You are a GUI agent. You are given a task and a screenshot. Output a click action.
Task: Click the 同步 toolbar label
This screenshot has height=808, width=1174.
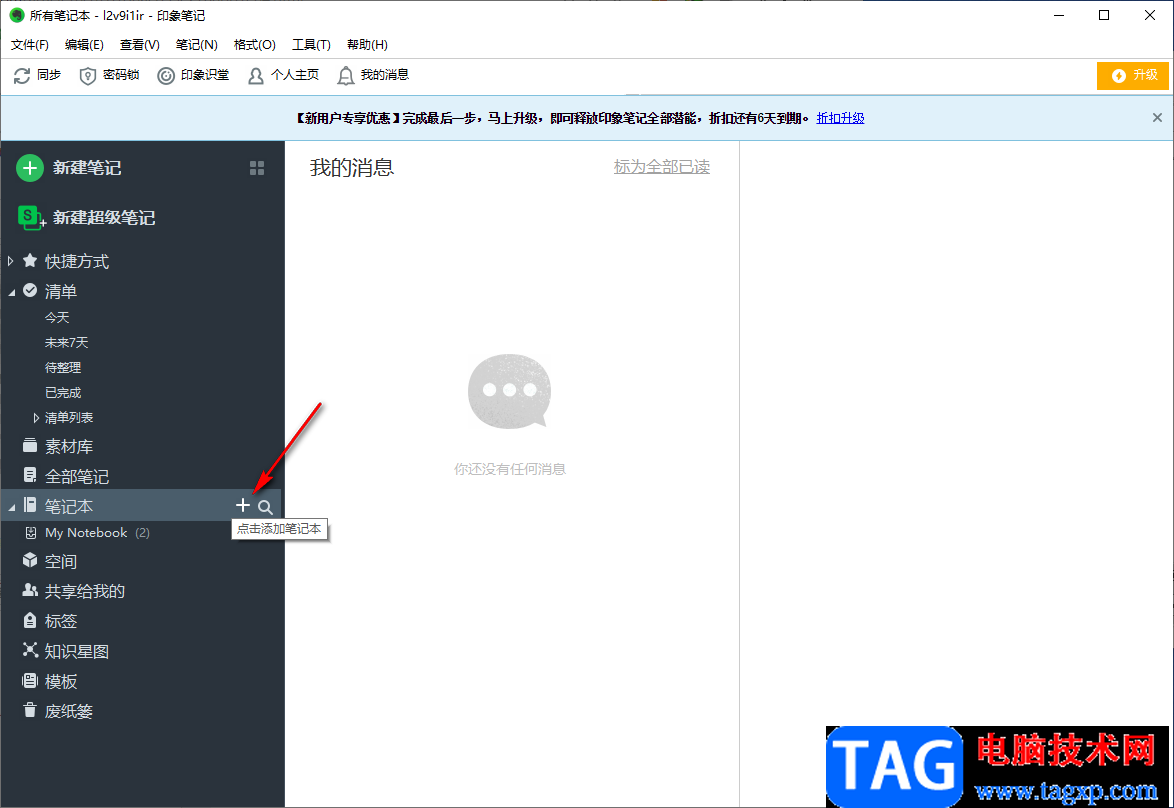[x=49, y=75]
